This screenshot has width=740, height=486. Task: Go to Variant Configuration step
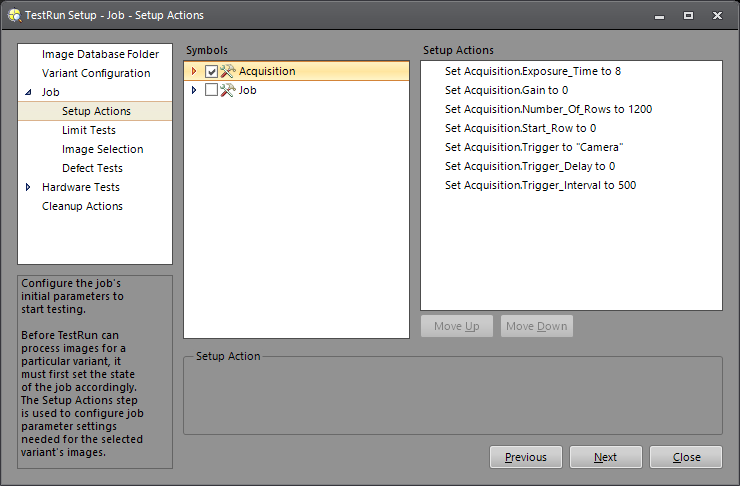96,73
